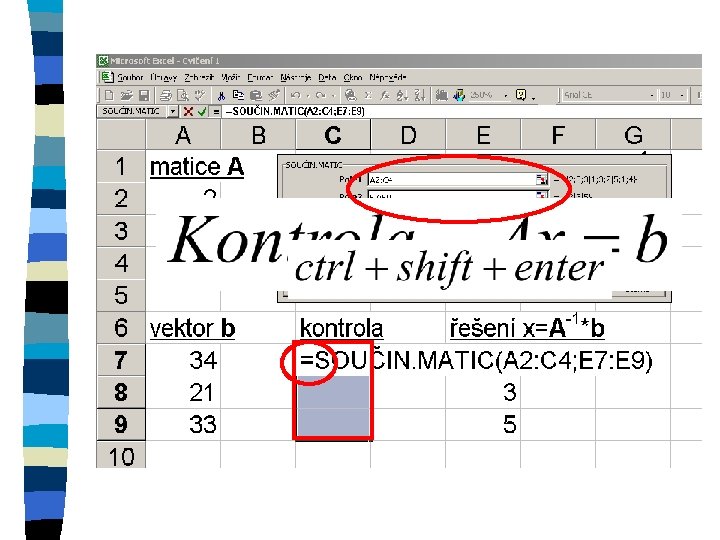Select column B header
The image size is (720, 540).
pyautogui.click(x=258, y=135)
